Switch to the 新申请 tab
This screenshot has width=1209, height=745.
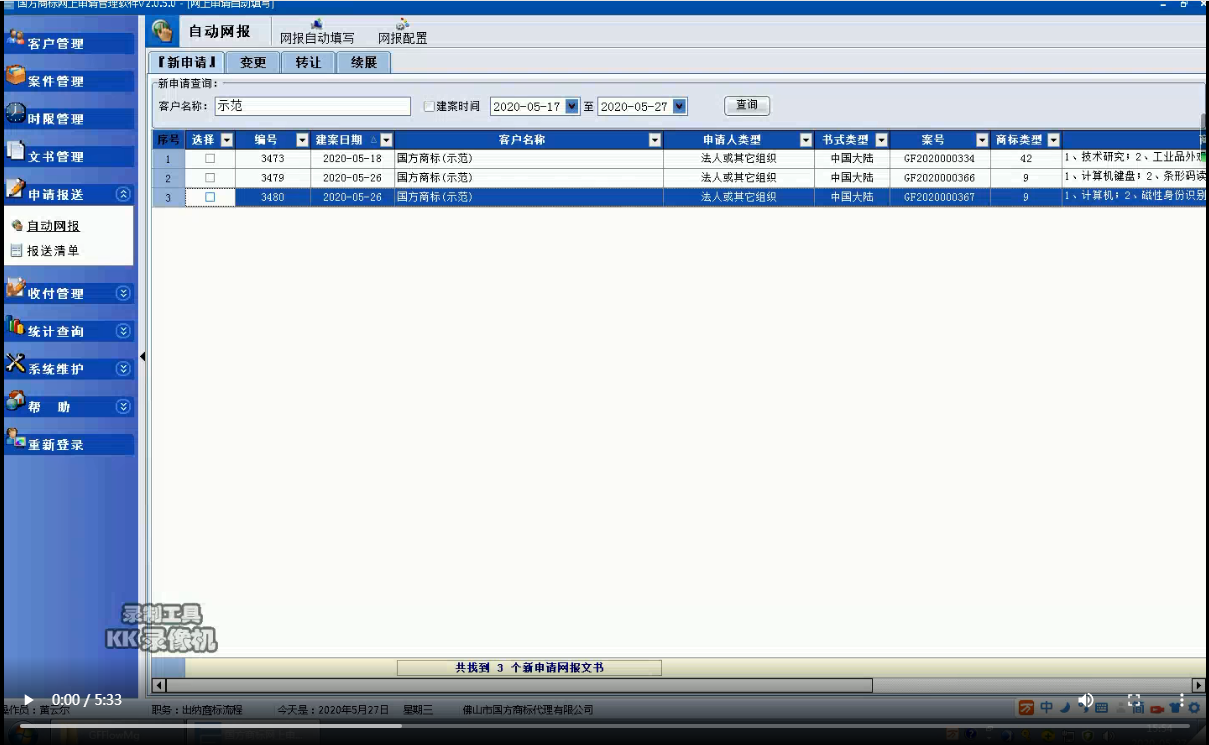click(x=187, y=62)
